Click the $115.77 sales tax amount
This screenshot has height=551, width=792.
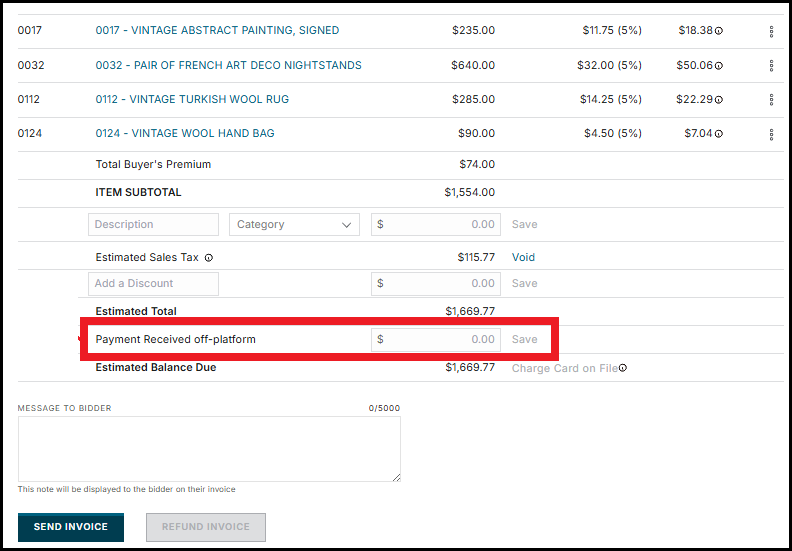coord(476,257)
